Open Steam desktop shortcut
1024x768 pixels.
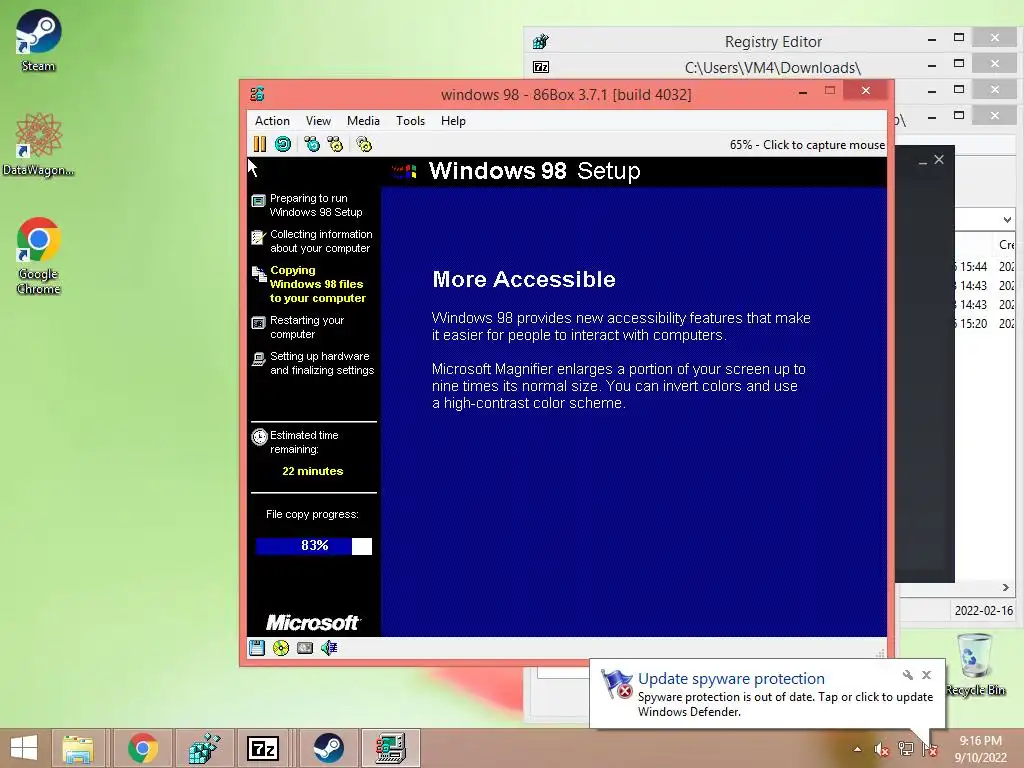point(38,40)
